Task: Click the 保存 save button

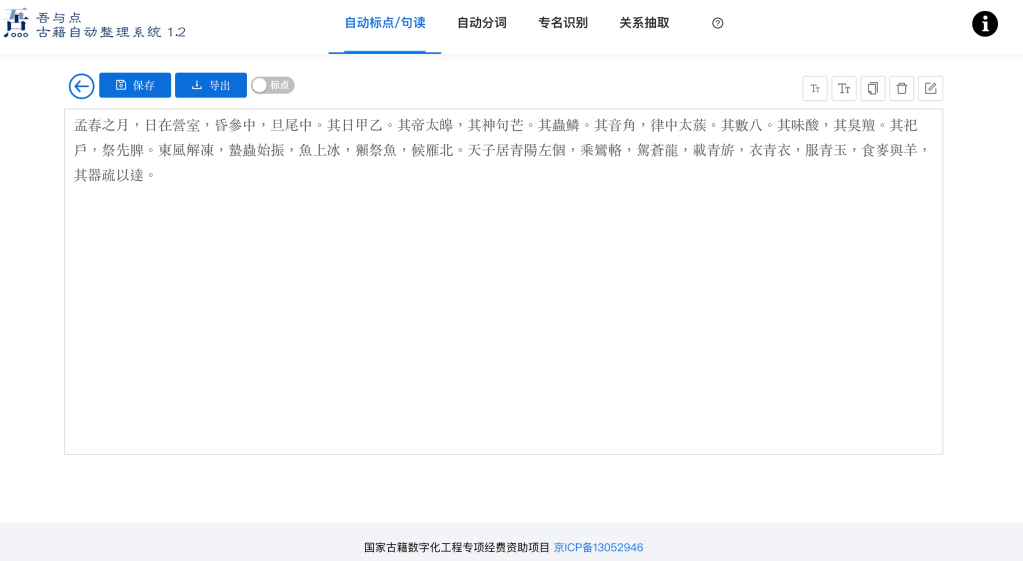Action: tap(135, 86)
